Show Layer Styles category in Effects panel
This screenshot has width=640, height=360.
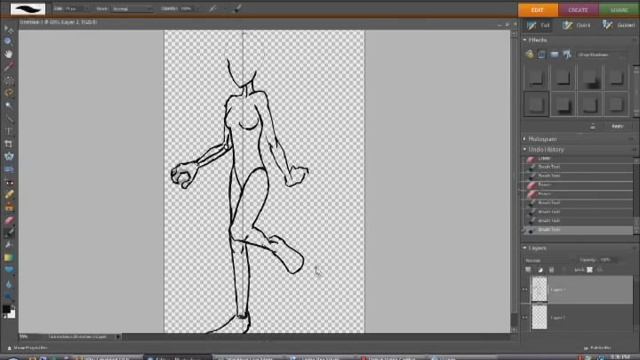tap(542, 54)
